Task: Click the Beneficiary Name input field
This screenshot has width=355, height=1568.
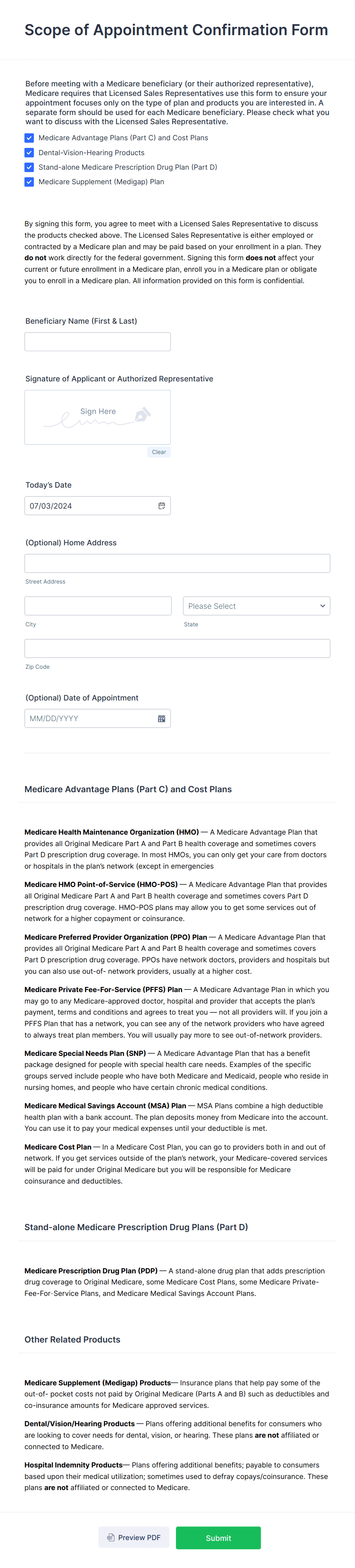Action: (97, 342)
